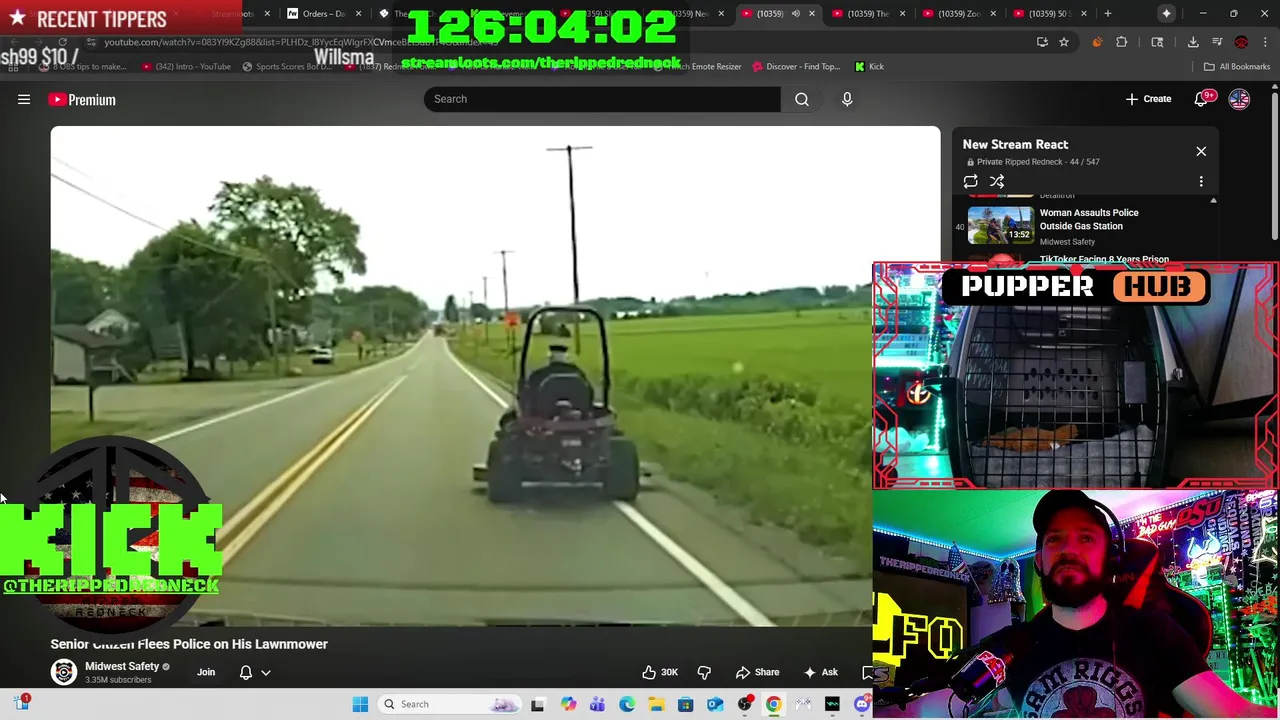
Task: Open Microsoft Edge from taskbar
Action: (627, 704)
